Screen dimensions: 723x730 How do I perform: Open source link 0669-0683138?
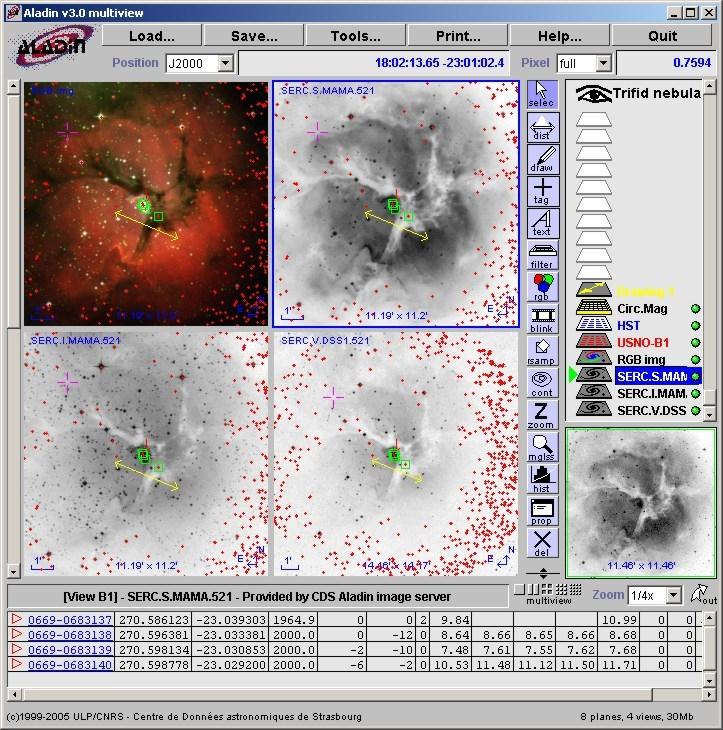[x=69, y=634]
